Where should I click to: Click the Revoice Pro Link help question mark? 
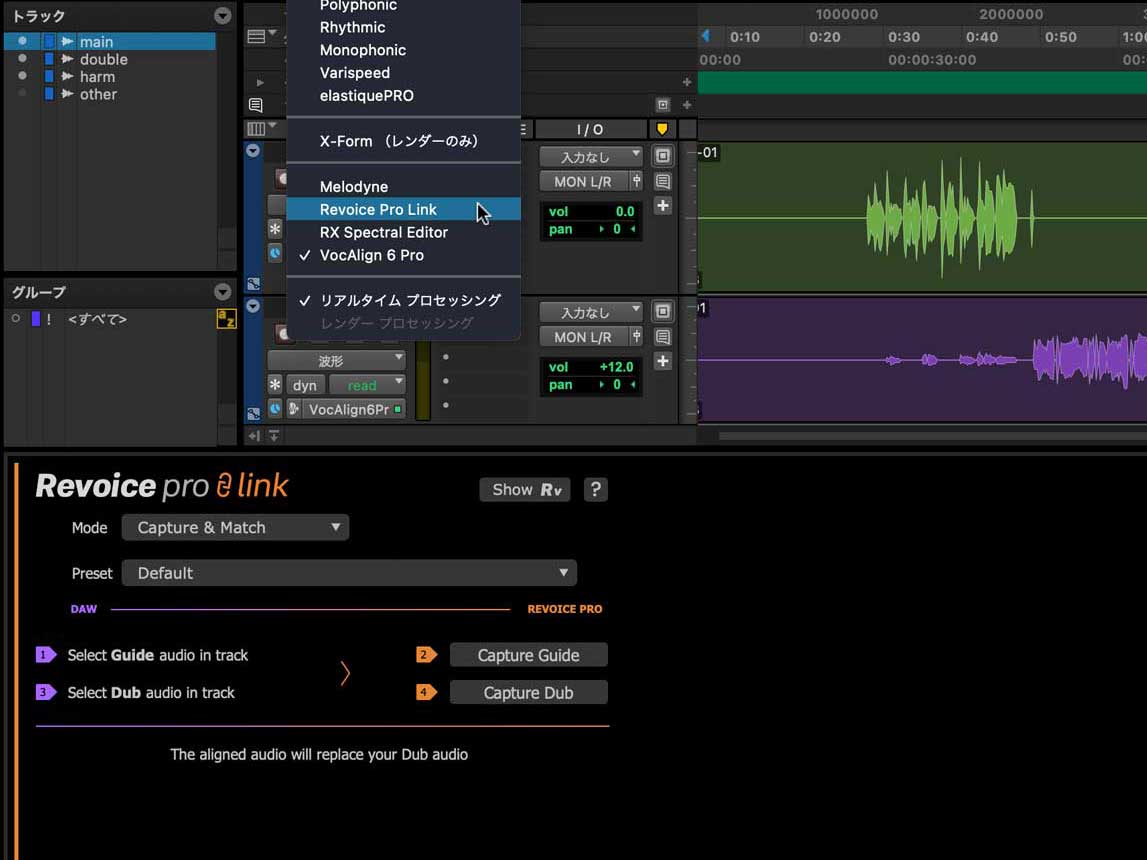[x=595, y=489]
